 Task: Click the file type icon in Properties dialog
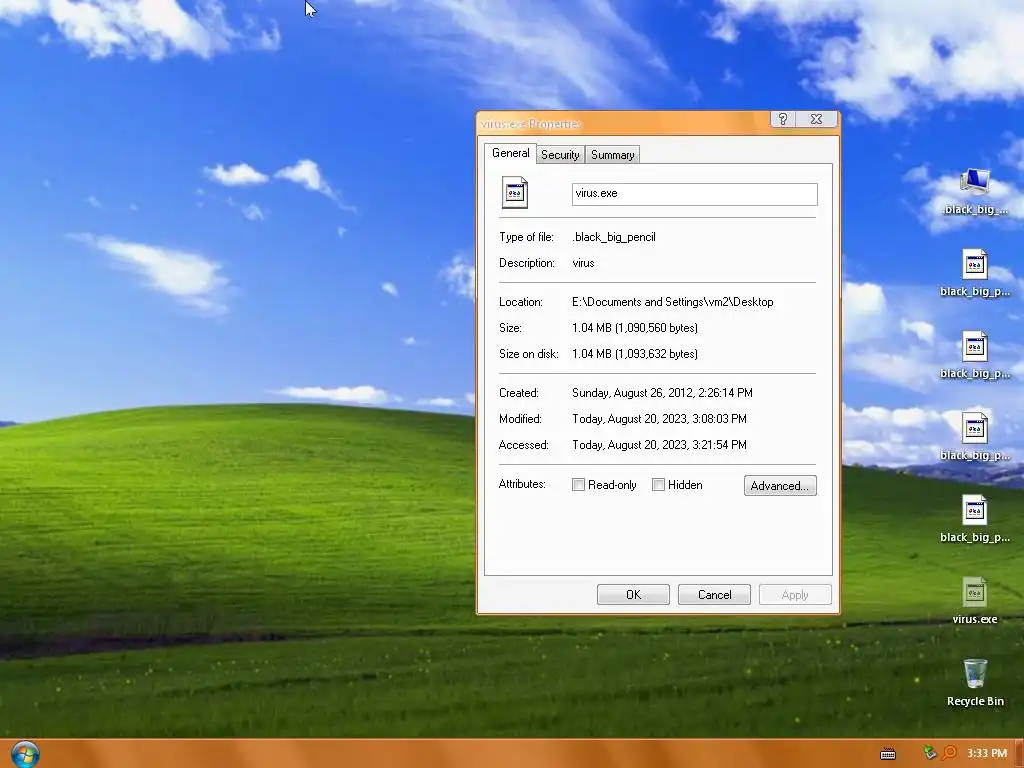coord(515,193)
